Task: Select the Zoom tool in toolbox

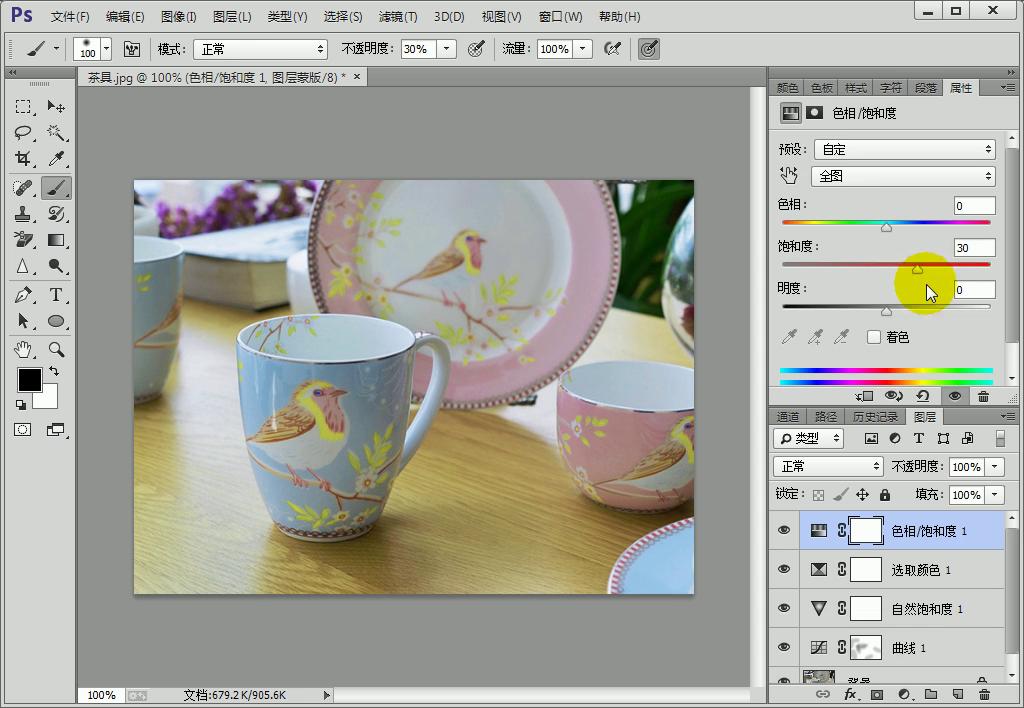Action: click(56, 349)
